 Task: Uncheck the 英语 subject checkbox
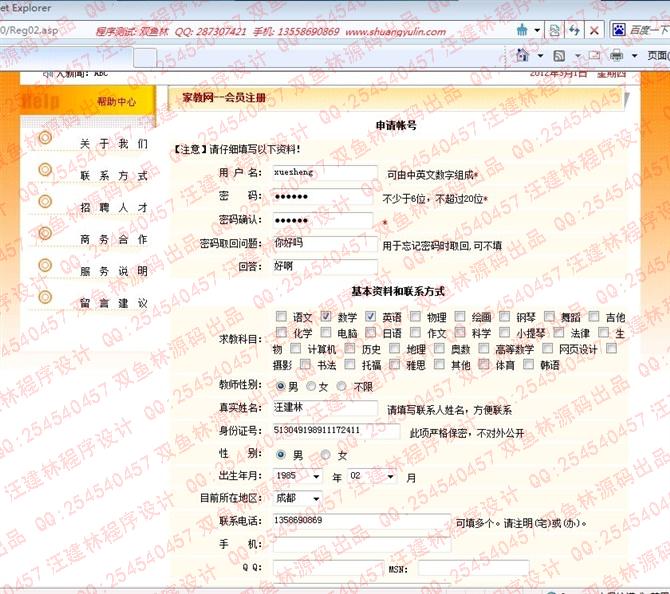point(370,316)
